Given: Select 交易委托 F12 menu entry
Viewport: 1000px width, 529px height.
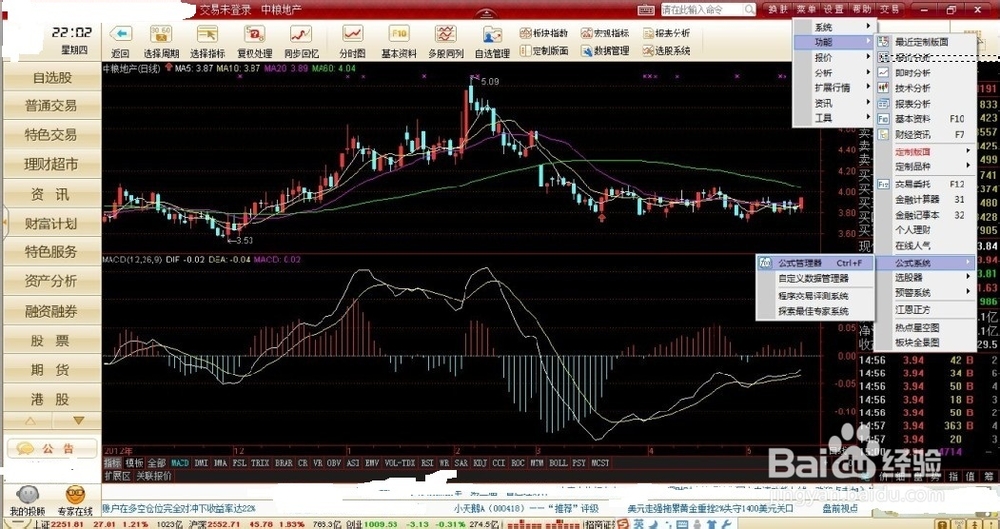Looking at the screenshot, I should click(925, 184).
